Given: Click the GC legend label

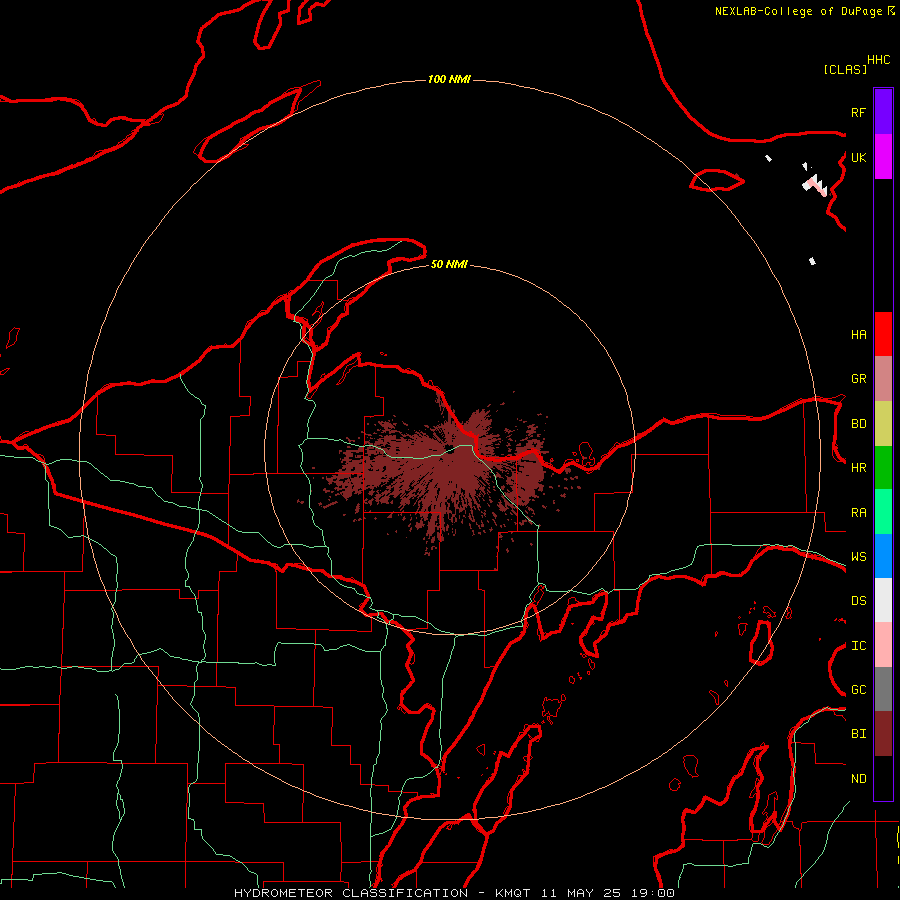Looking at the screenshot, I should point(858,689).
